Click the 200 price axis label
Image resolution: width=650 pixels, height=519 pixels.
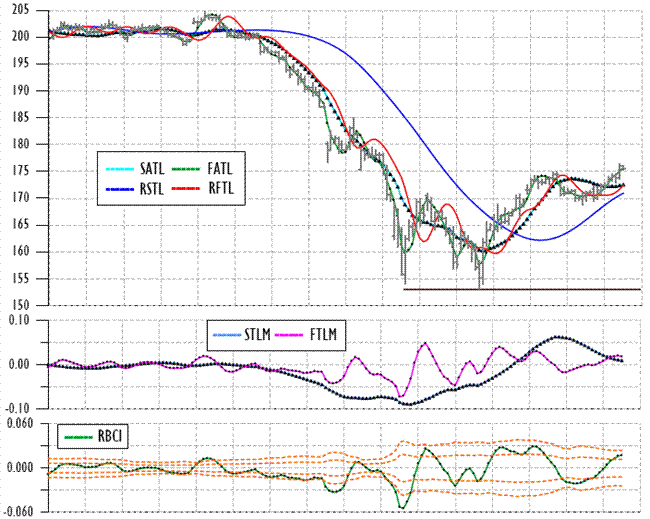[21, 37]
